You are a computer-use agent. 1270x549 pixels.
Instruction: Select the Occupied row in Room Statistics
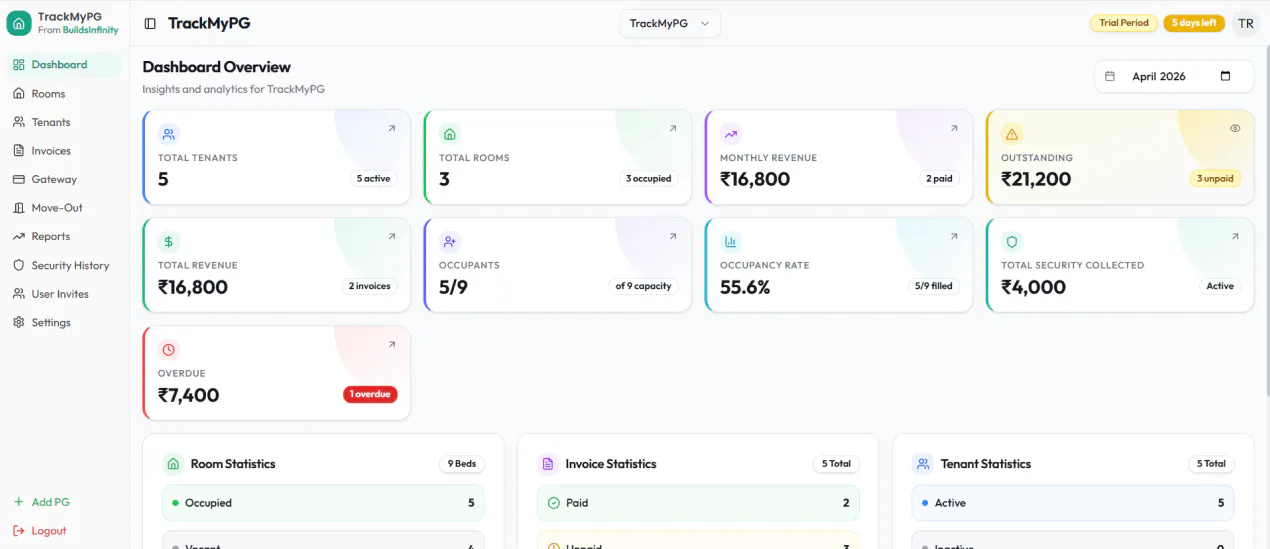323,503
